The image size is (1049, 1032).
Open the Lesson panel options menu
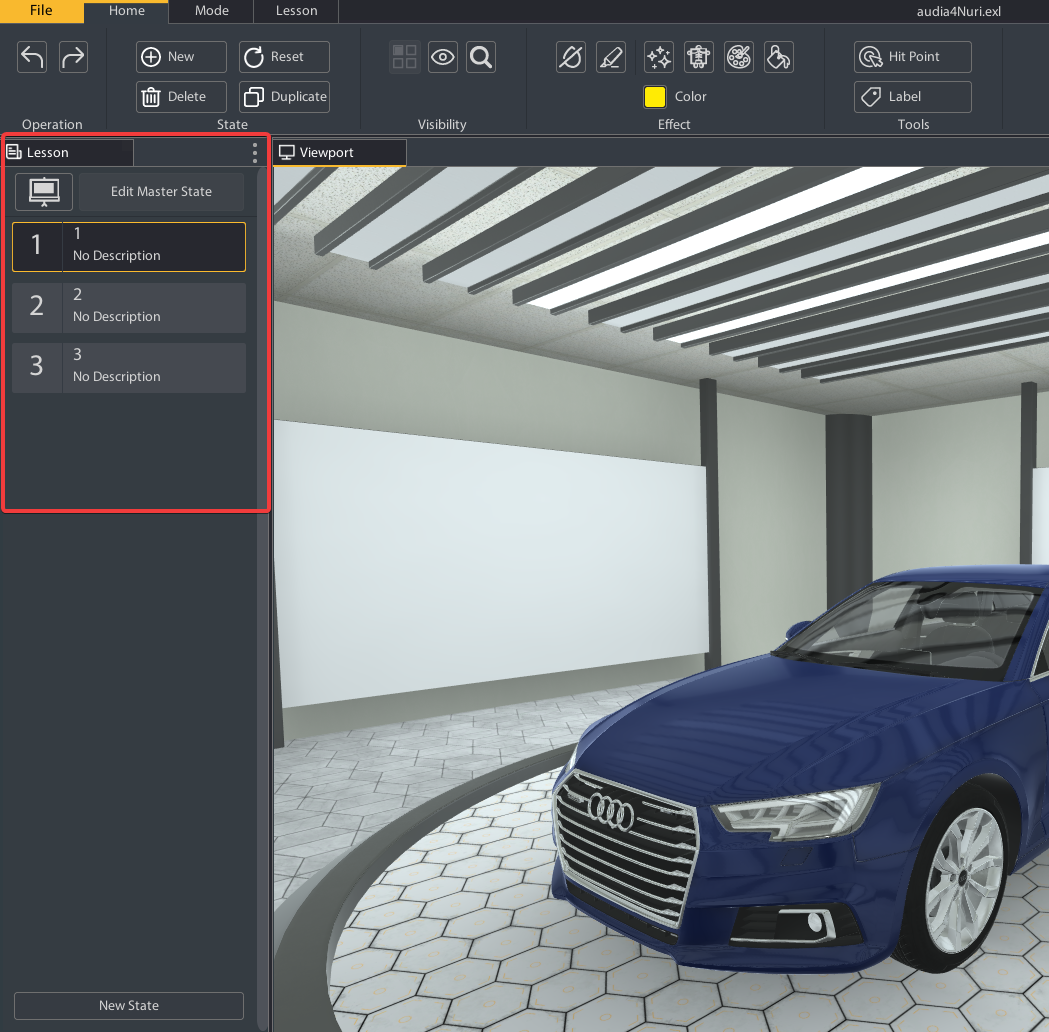click(x=255, y=153)
